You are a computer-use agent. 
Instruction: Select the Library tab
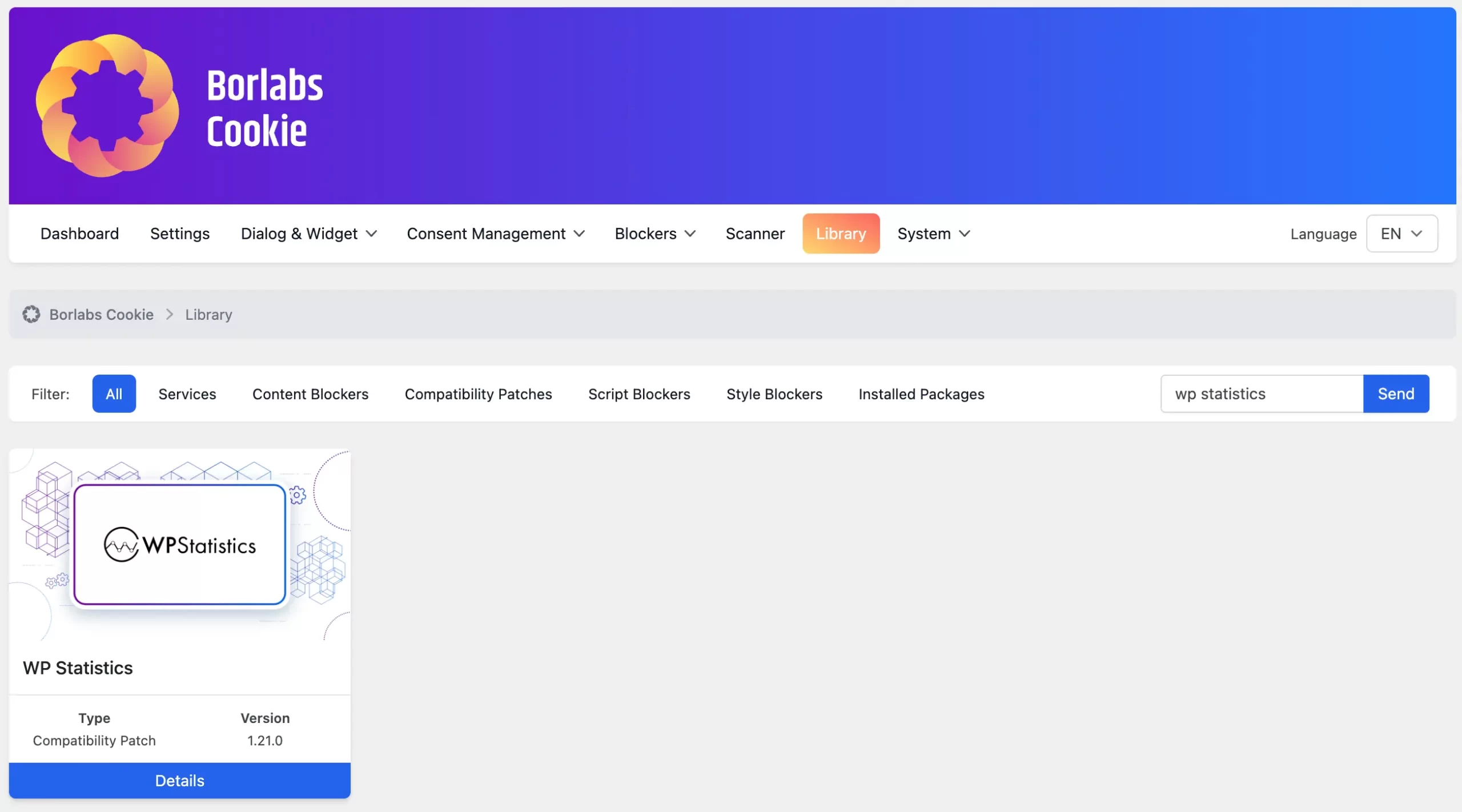[x=841, y=234]
